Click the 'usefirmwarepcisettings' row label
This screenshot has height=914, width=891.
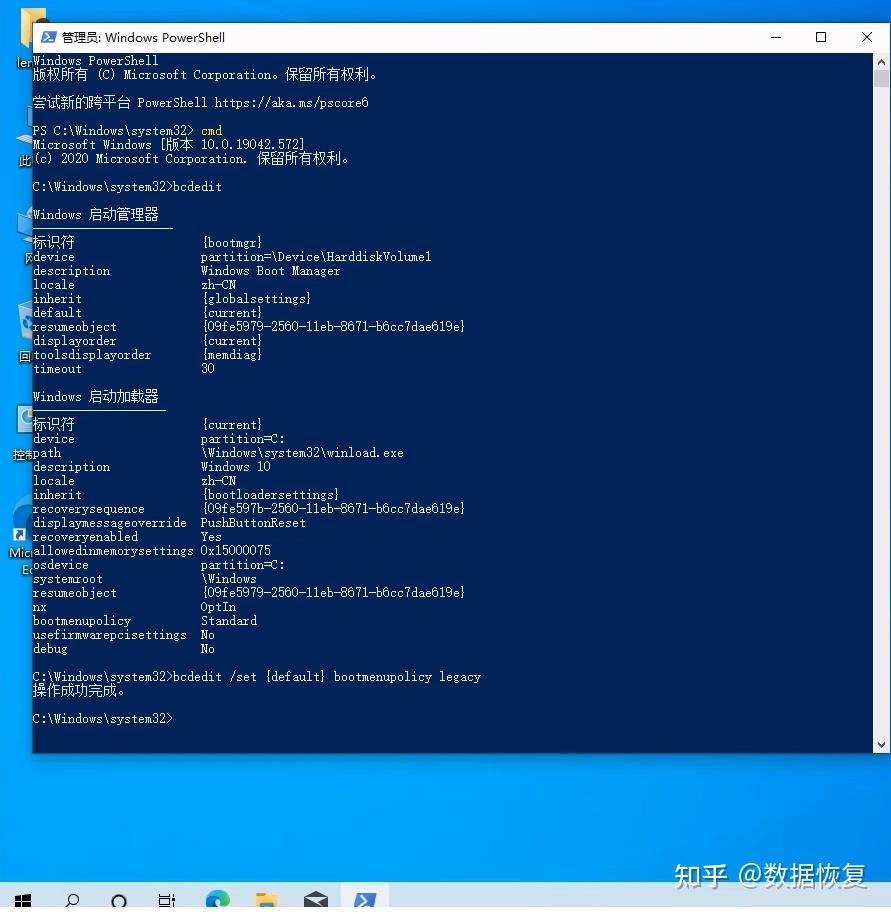[110, 635]
